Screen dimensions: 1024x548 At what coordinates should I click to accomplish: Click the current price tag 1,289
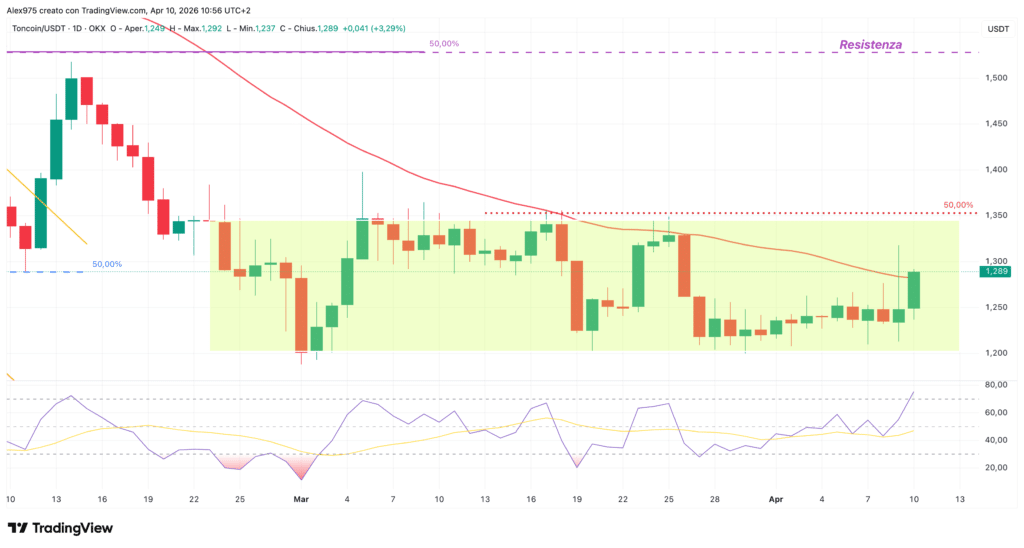(x=995, y=272)
